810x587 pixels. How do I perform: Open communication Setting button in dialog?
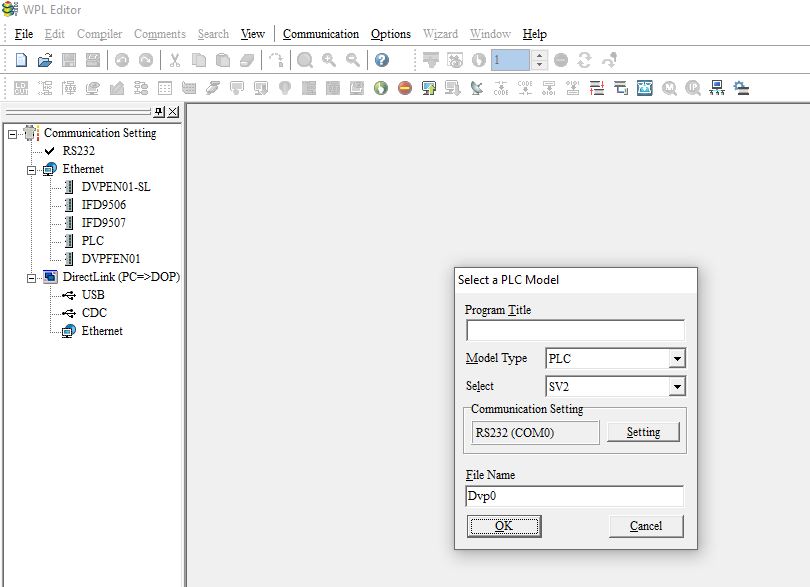[x=643, y=432]
